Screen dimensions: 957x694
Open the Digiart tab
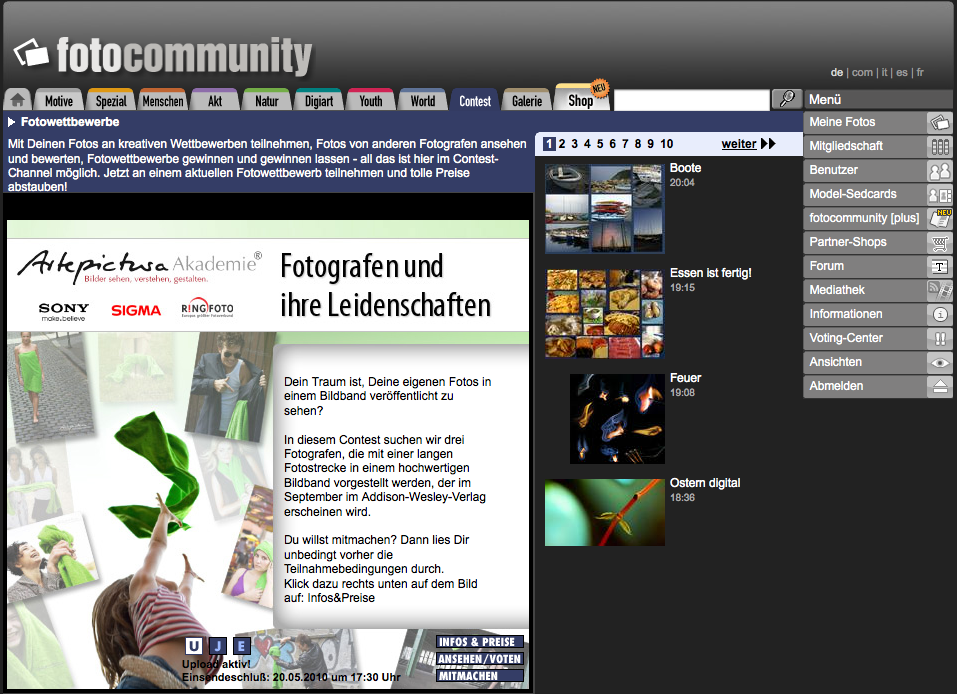coord(319,101)
